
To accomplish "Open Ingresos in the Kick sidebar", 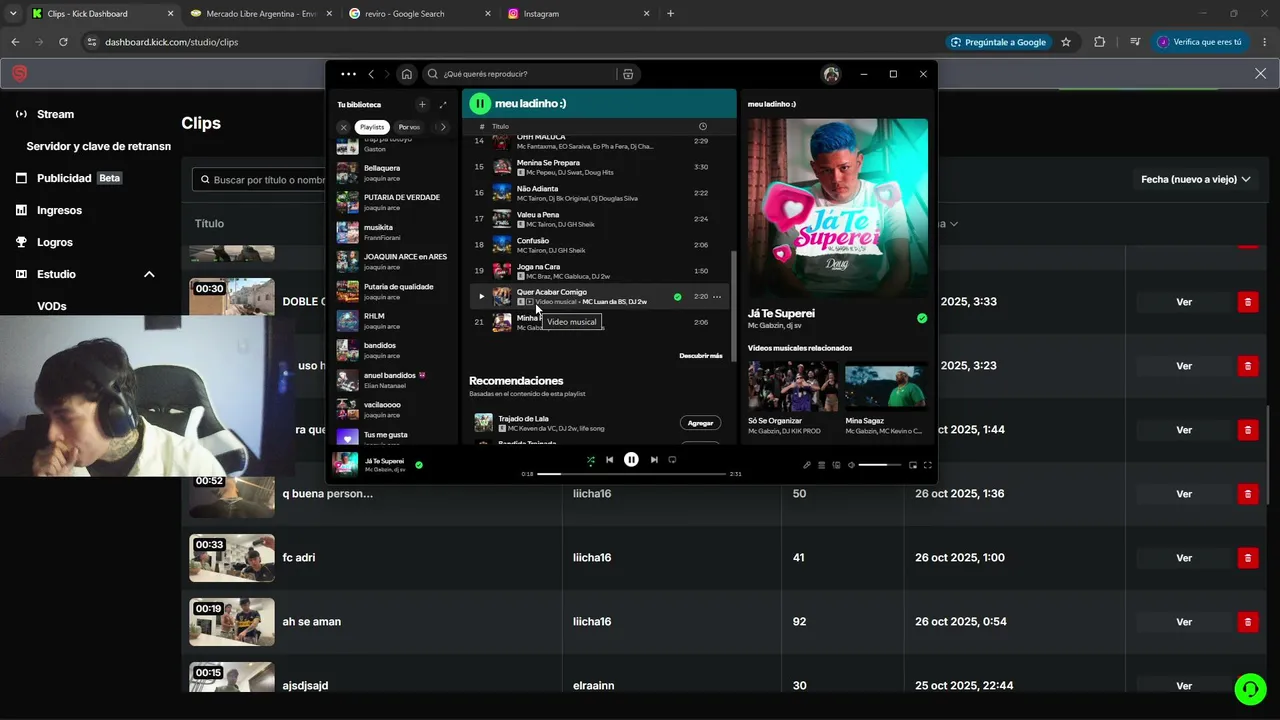I will pos(59,210).
